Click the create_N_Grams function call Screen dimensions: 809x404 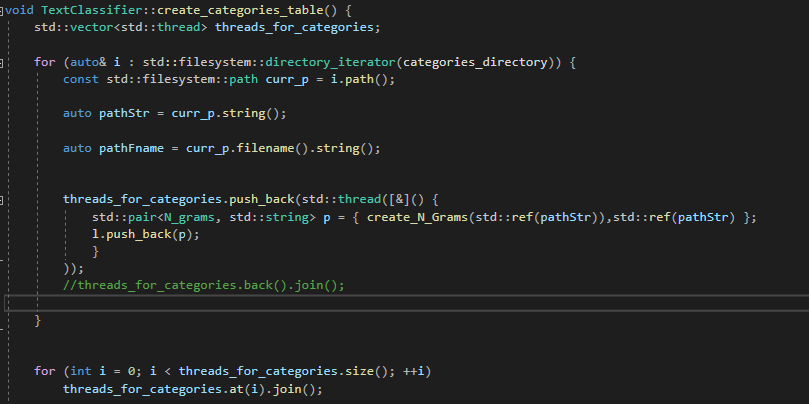point(417,217)
